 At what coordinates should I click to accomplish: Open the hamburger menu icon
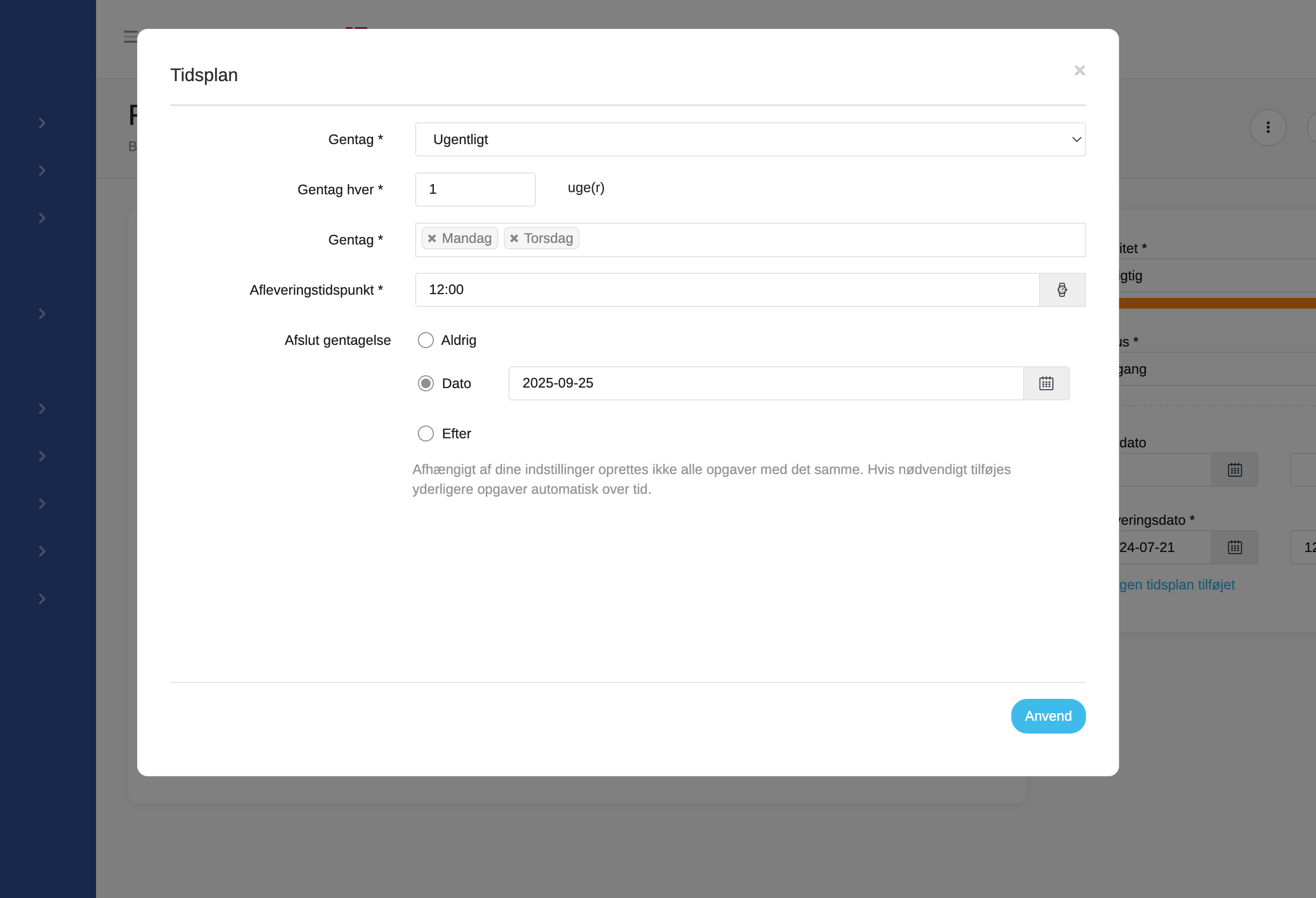coord(130,37)
